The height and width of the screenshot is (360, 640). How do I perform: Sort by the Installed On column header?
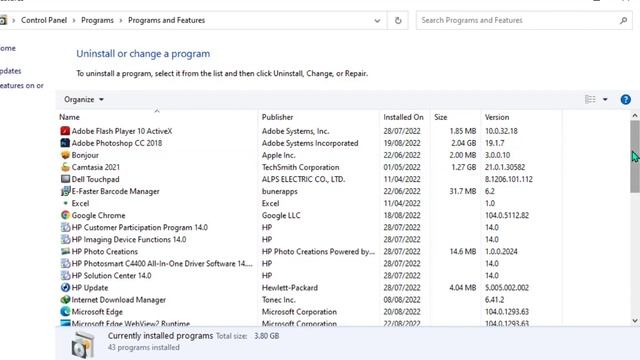click(x=404, y=117)
